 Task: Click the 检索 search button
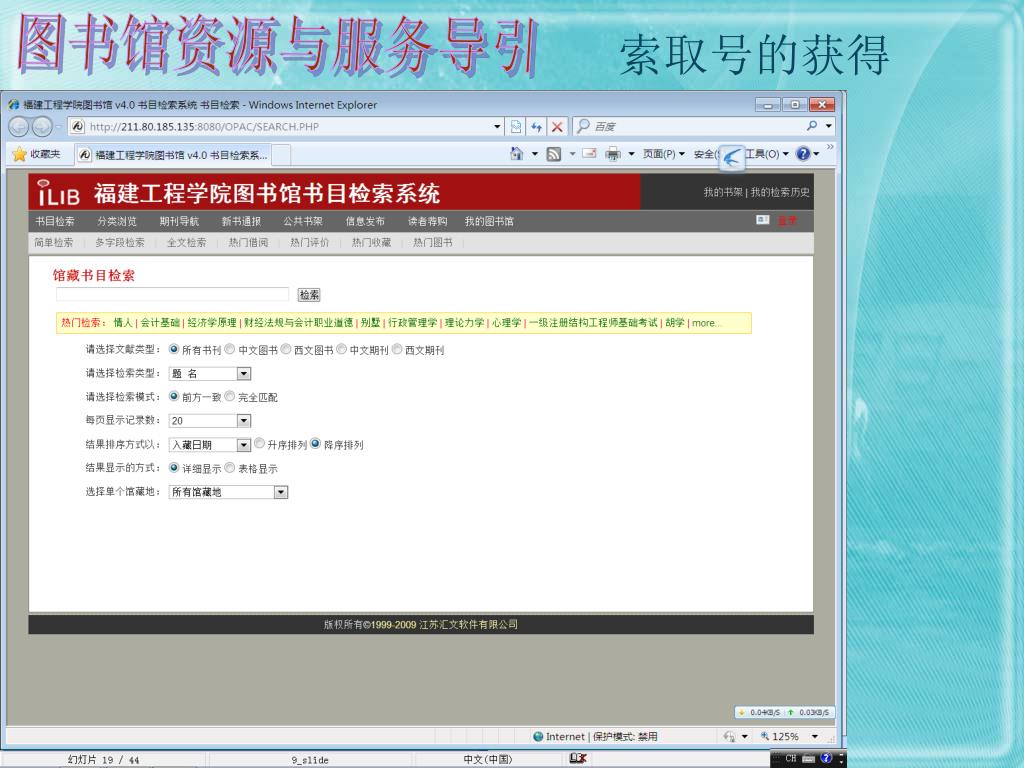pos(309,295)
